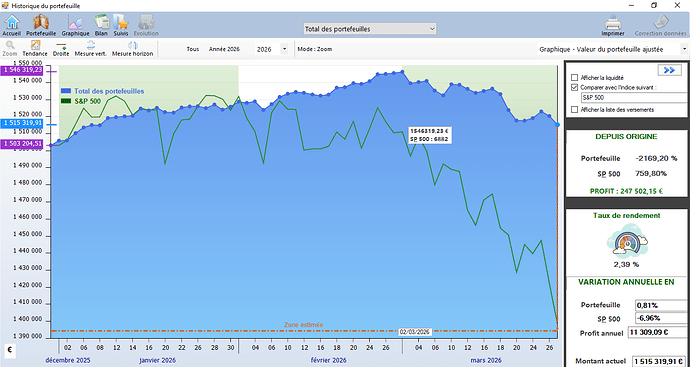This screenshot has width=690, height=367.
Task: Expand the 2026 year dropdown arrow
Action: point(284,49)
